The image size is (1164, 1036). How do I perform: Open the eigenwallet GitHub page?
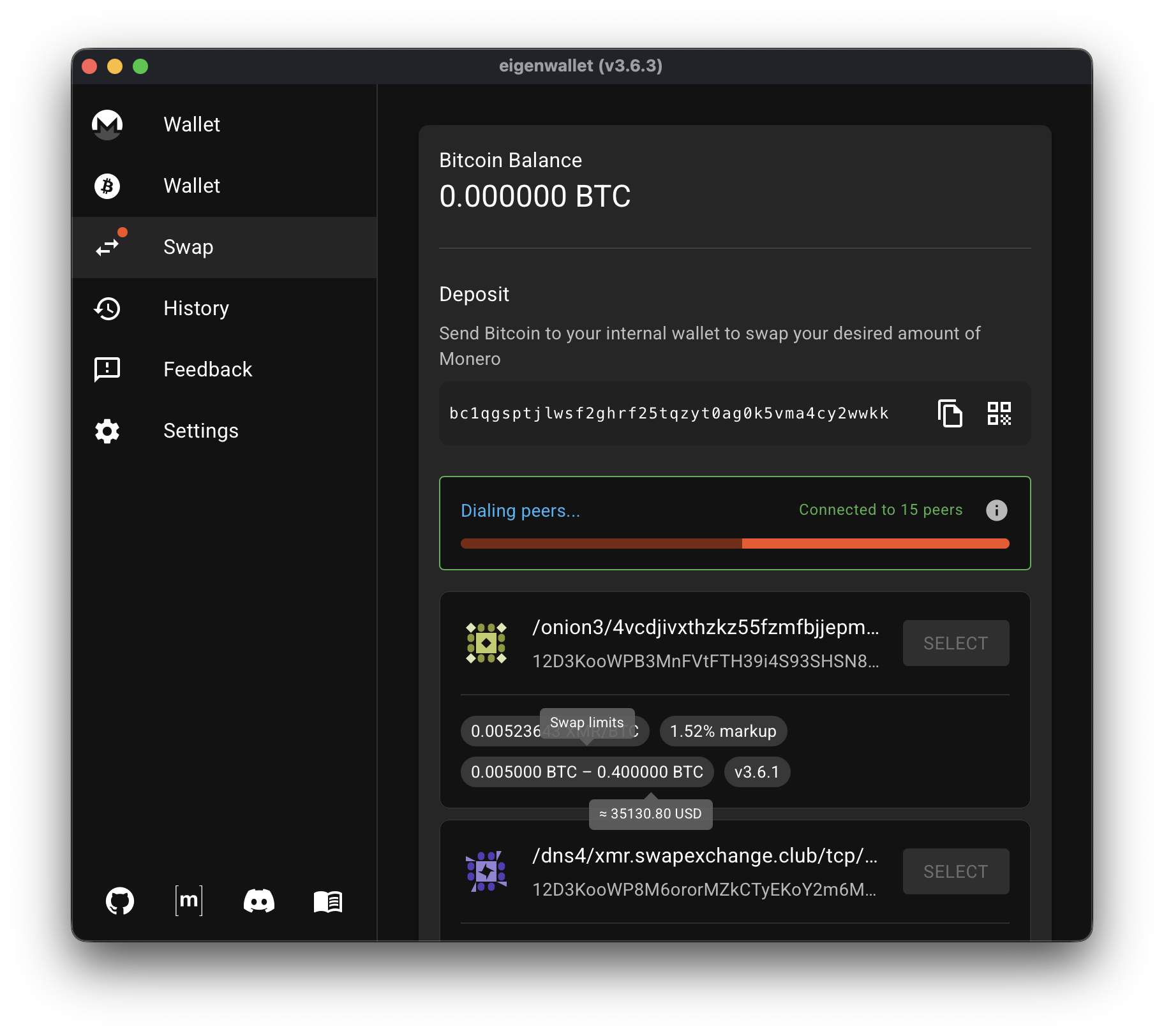[x=121, y=901]
